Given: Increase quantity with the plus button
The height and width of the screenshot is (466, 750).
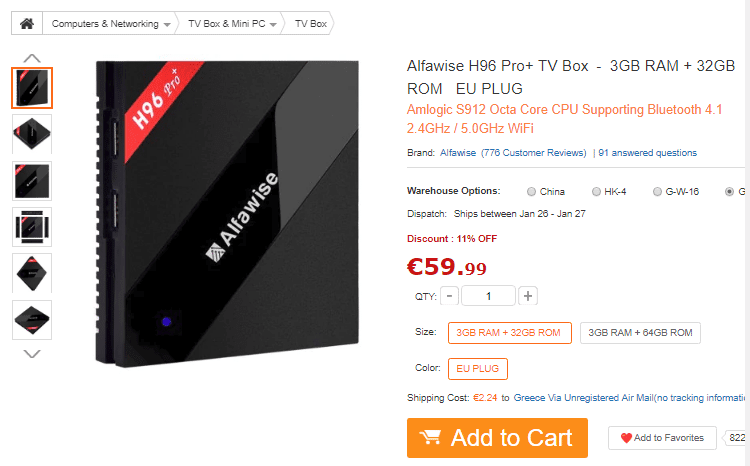Looking at the screenshot, I should click(x=528, y=296).
